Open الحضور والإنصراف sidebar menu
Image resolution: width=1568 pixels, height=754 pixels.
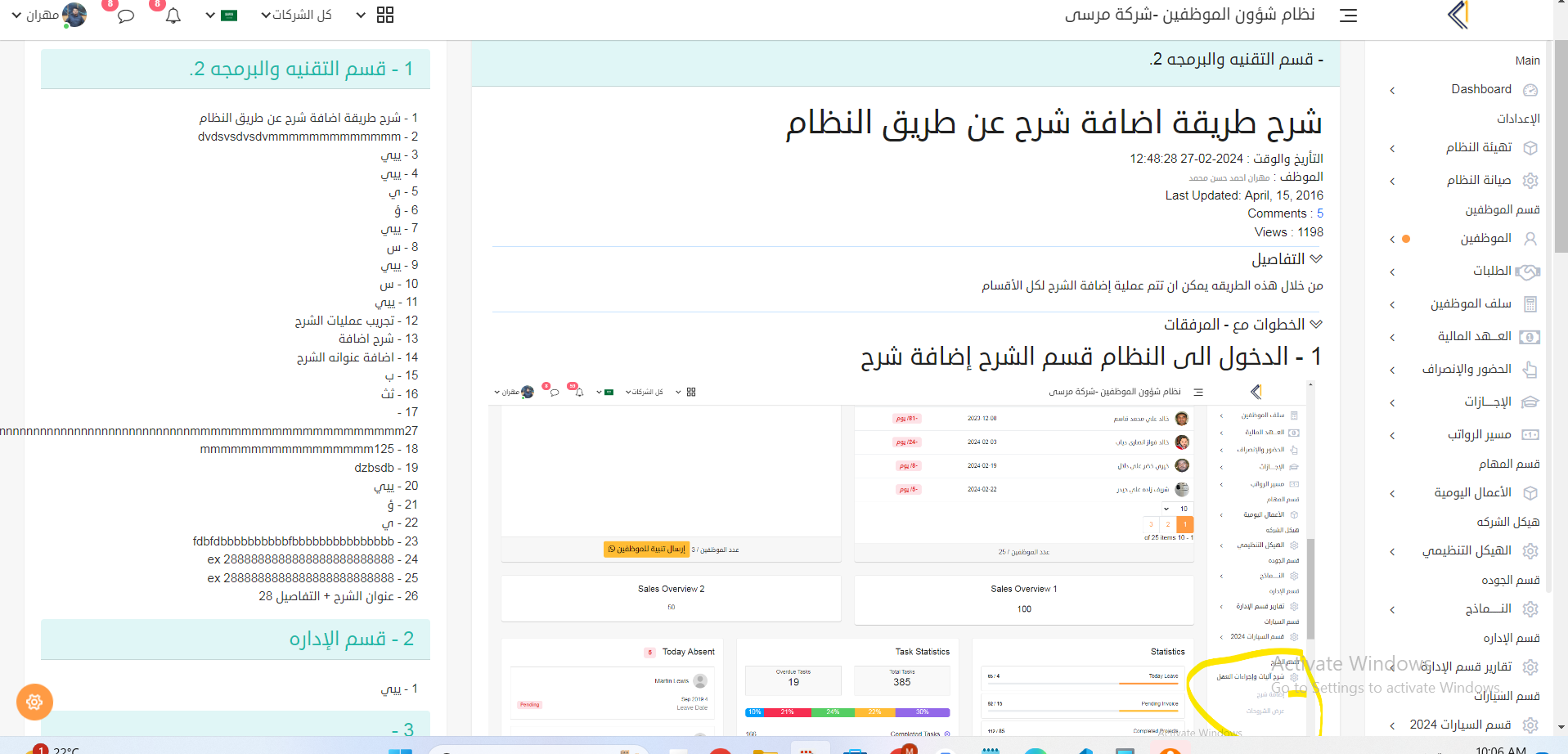click(x=1466, y=370)
